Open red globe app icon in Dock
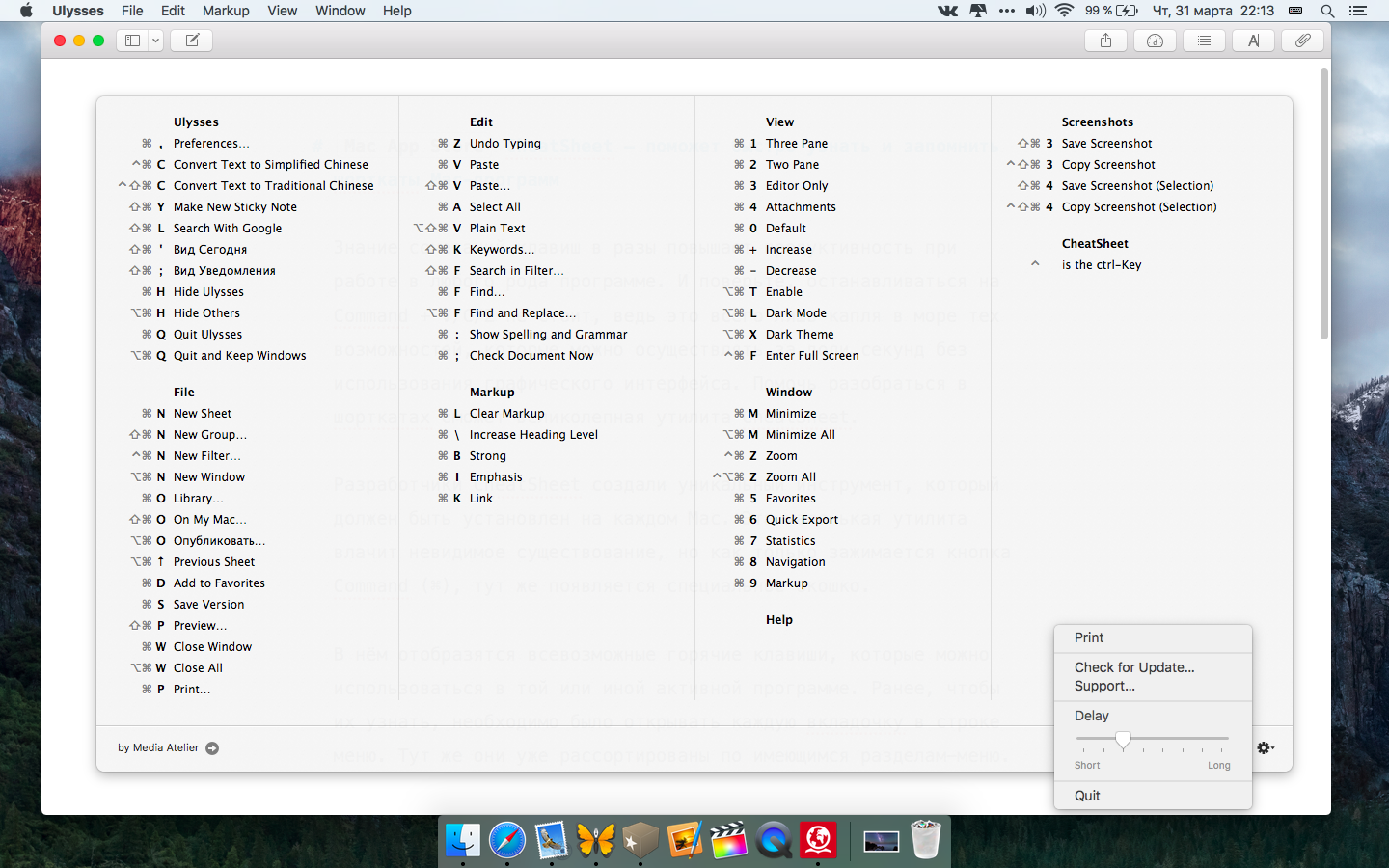Viewport: 1389px width, 868px height. [818, 841]
